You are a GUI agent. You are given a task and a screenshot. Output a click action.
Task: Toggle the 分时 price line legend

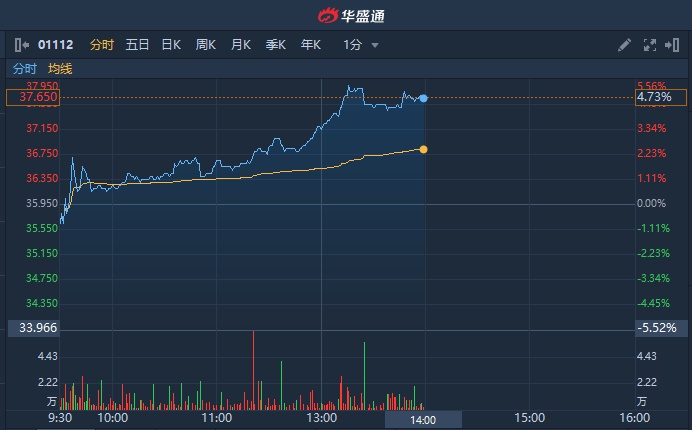[24, 69]
